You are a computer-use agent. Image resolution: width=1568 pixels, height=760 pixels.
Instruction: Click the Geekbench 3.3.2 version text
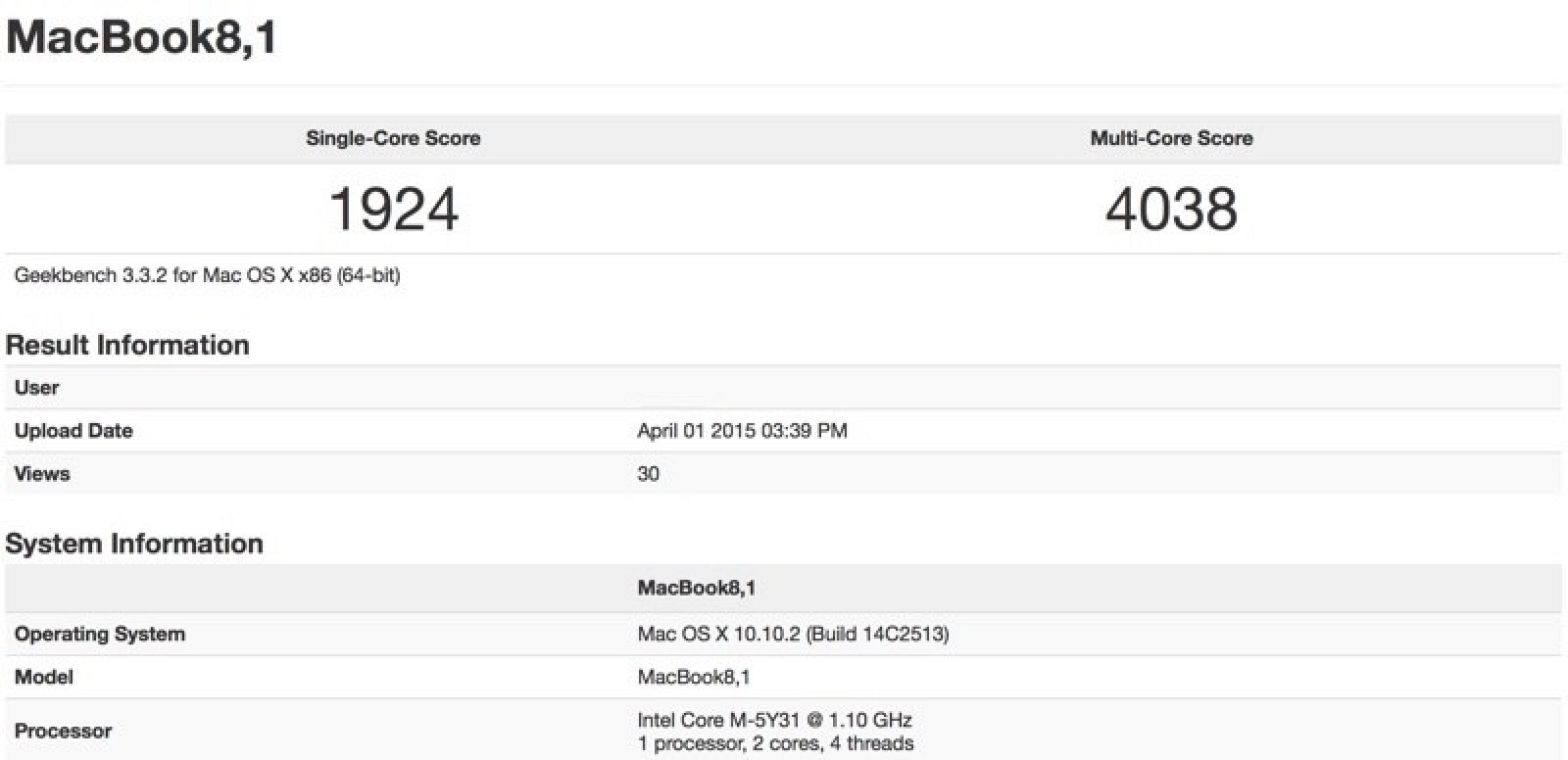point(207,275)
